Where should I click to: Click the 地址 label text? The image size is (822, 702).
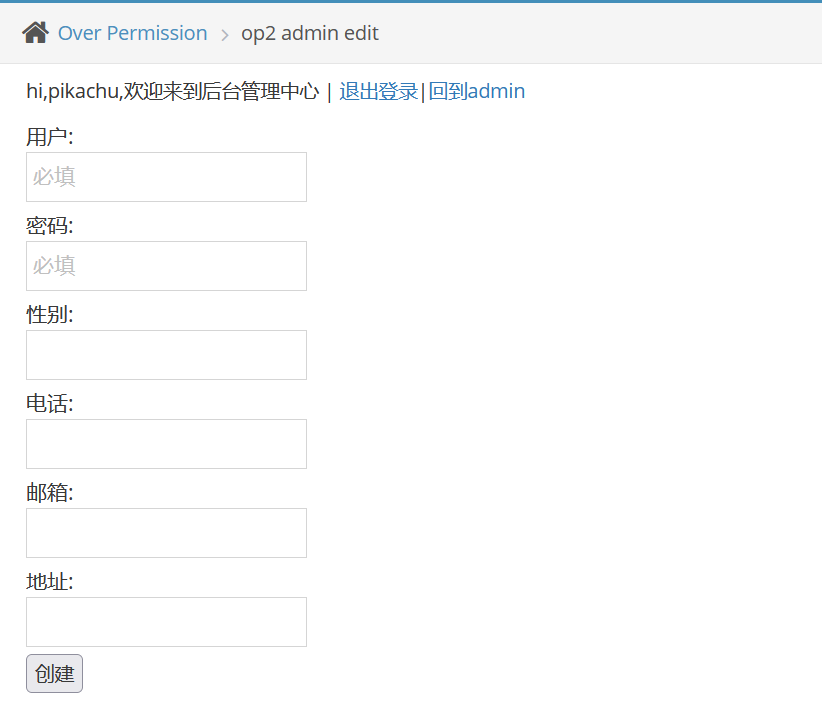point(50,582)
